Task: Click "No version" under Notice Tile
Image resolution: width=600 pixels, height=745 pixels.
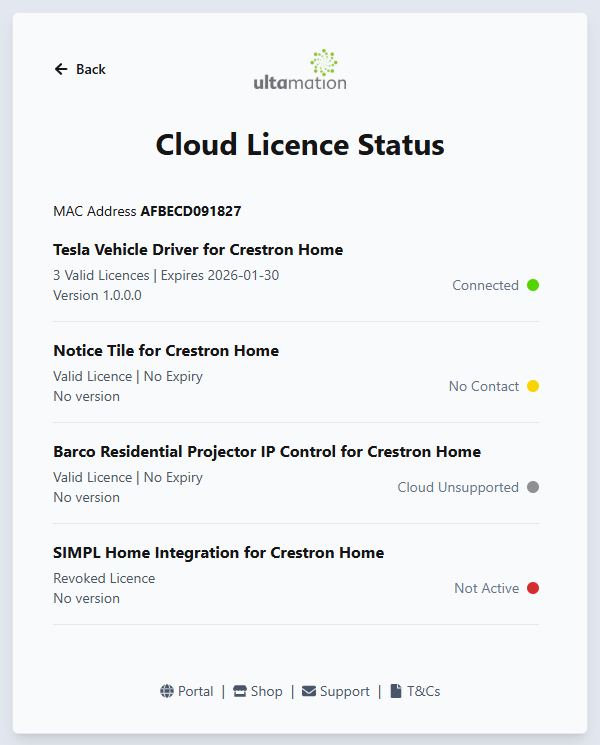Action: point(86,396)
